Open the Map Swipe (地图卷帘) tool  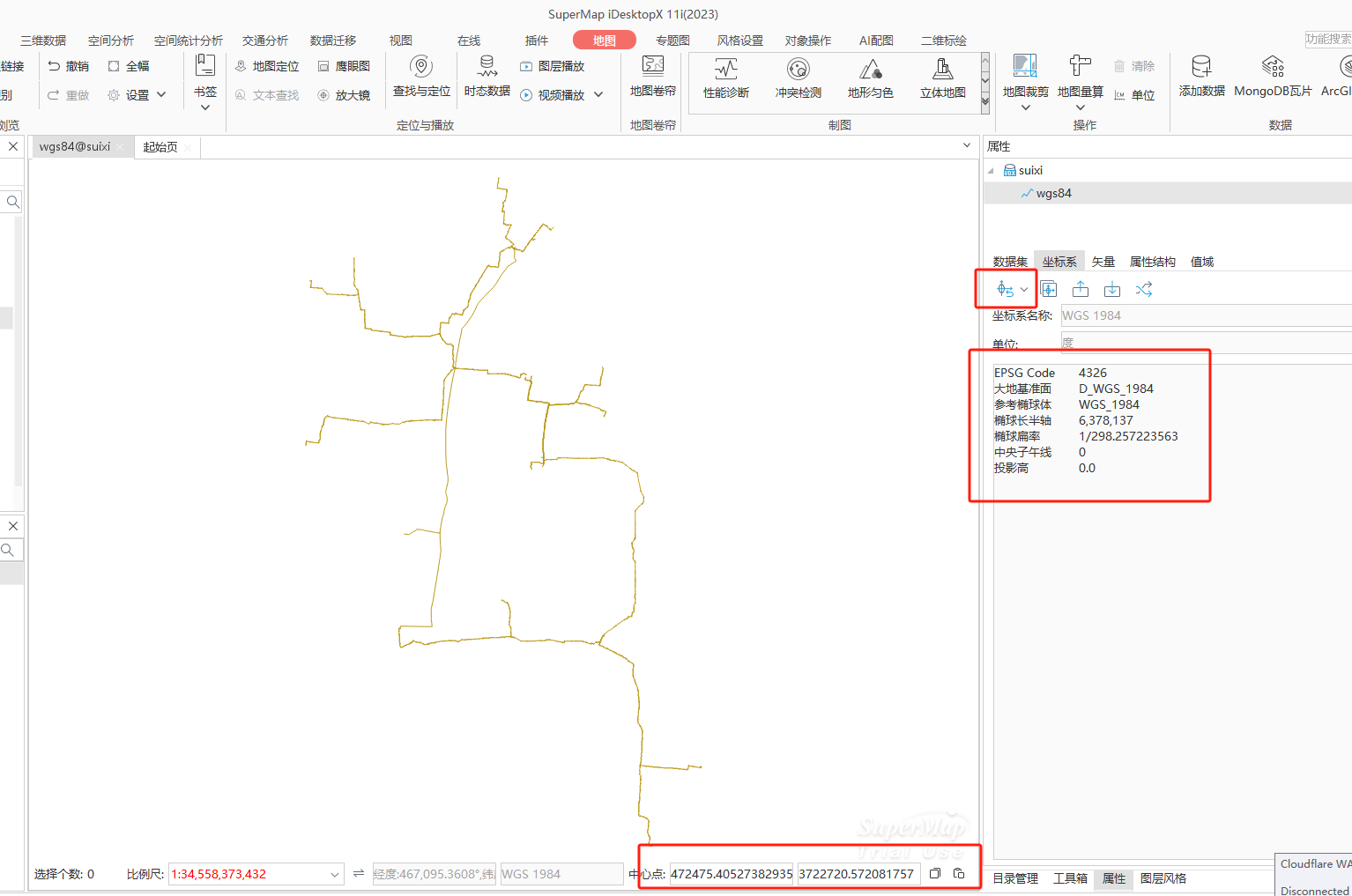[653, 76]
